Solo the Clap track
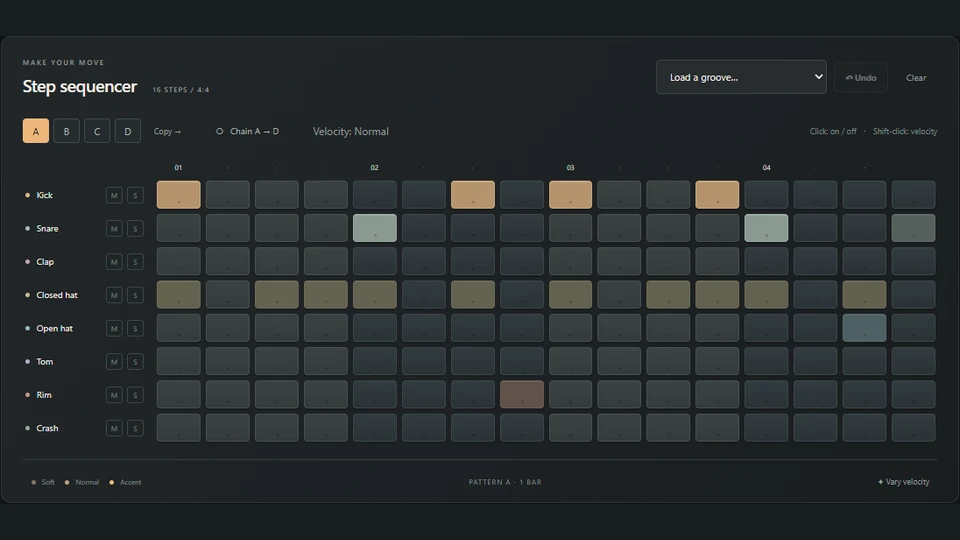The height and width of the screenshot is (540, 960). tap(135, 262)
